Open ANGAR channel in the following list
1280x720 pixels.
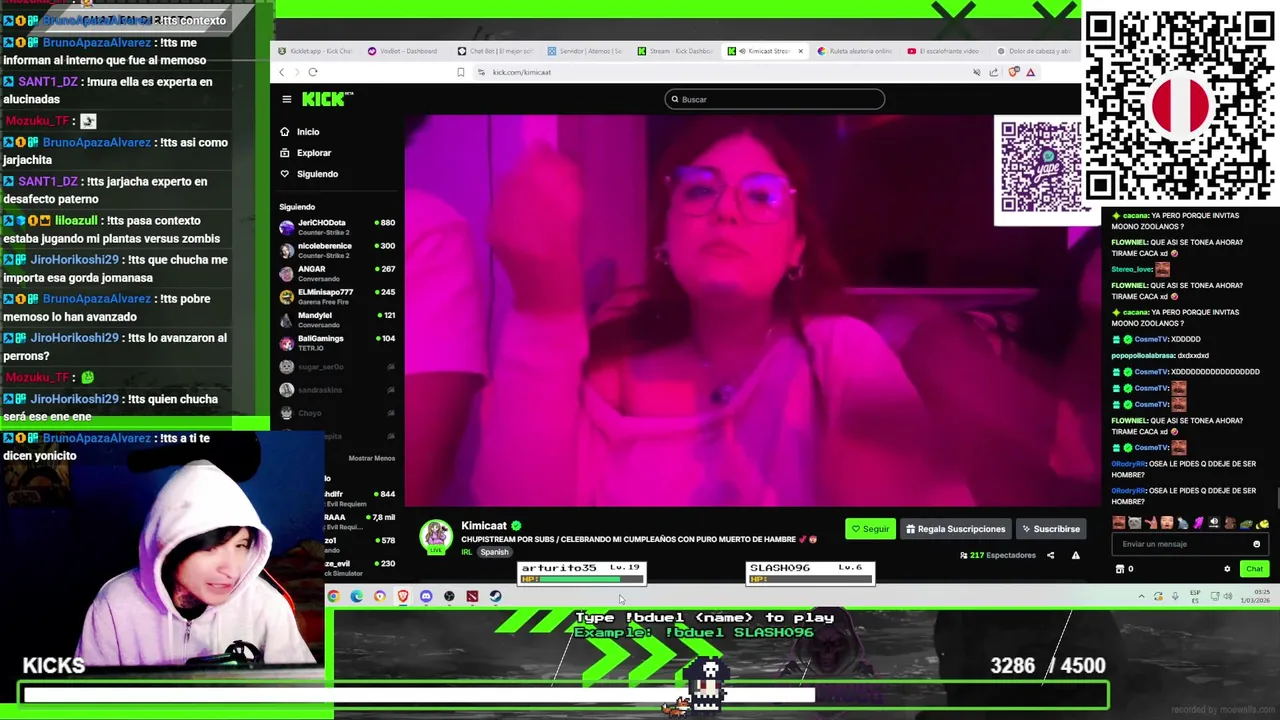(x=337, y=273)
